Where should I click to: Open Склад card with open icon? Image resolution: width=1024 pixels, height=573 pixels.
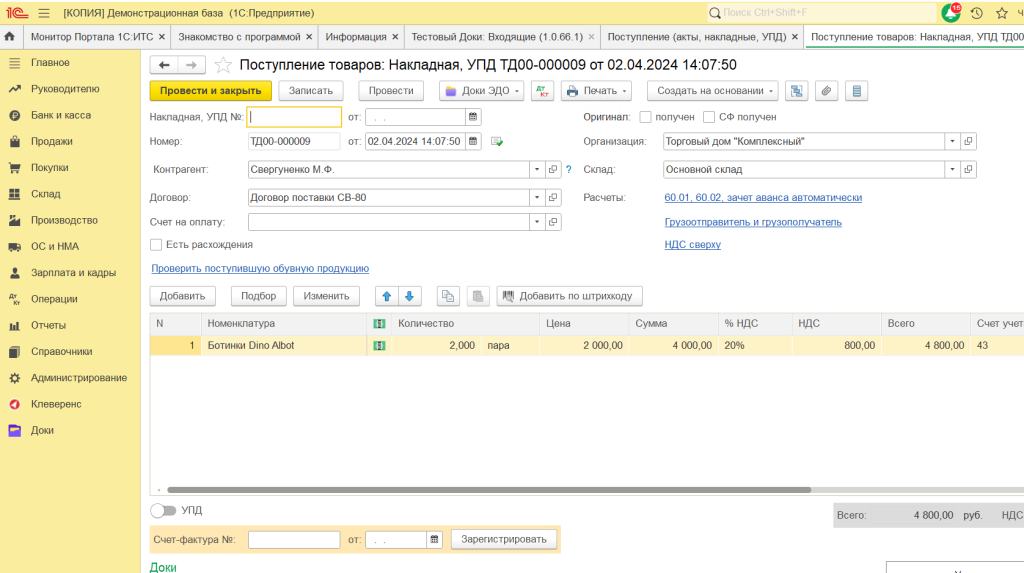pos(968,169)
